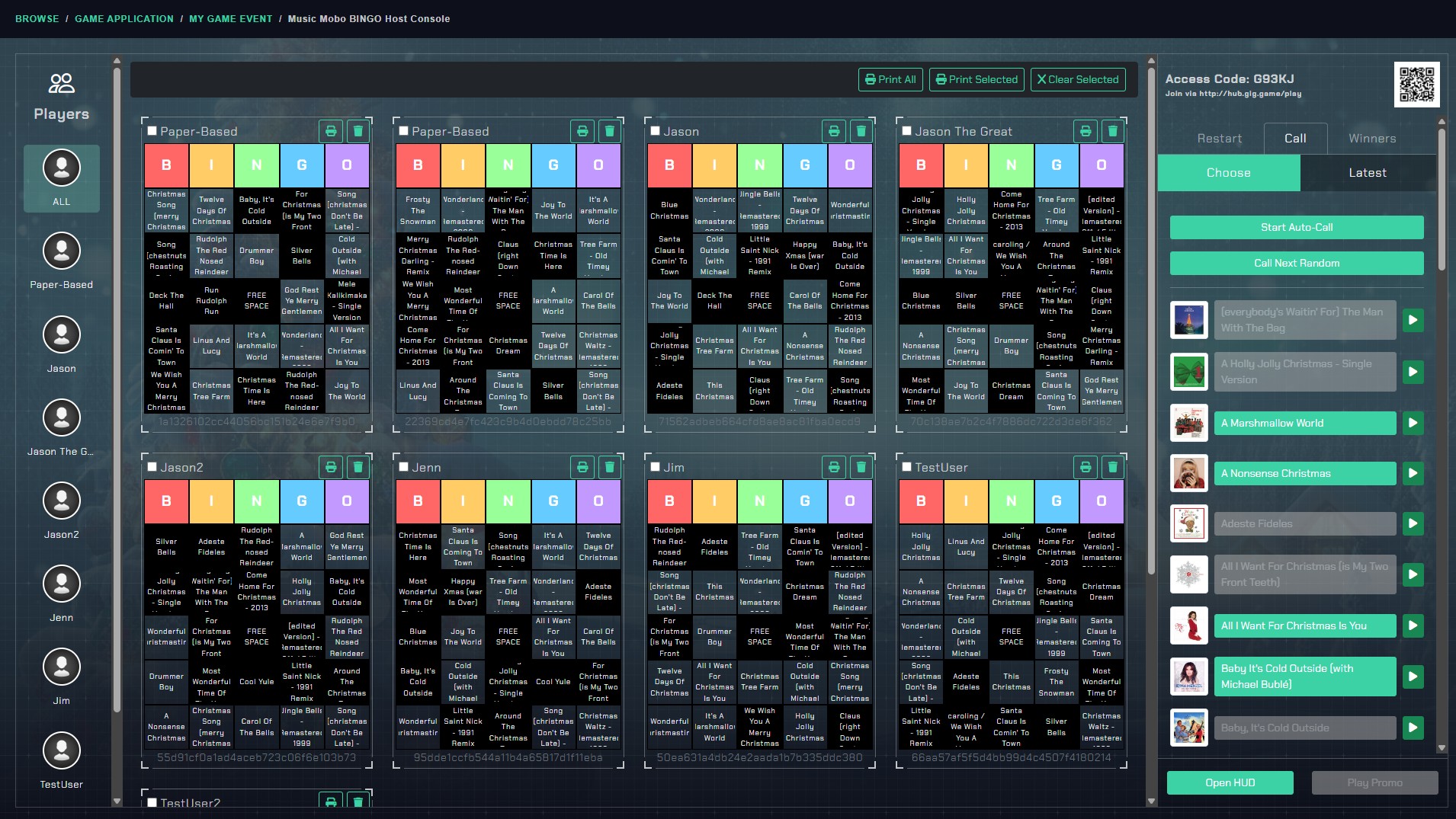The image size is (1456, 819).
Task: Click the Jason2 player avatar in sidebar
Action: click(x=62, y=501)
